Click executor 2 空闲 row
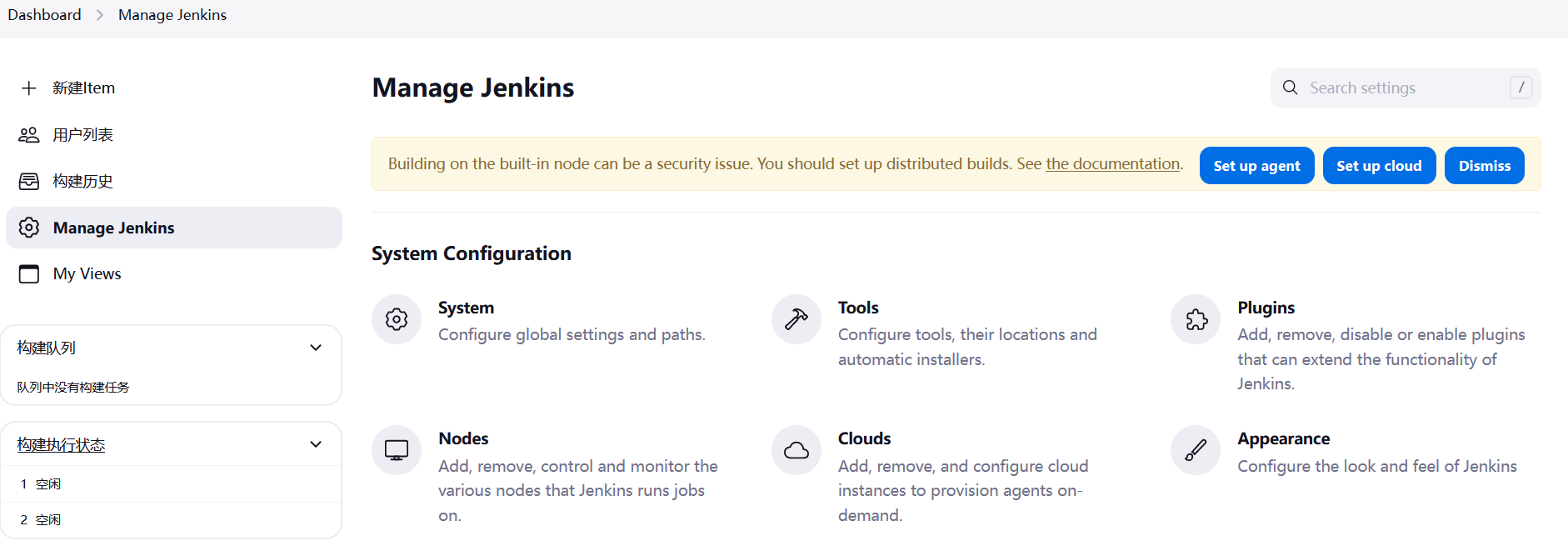The width and height of the screenshot is (1568, 556). 171,520
